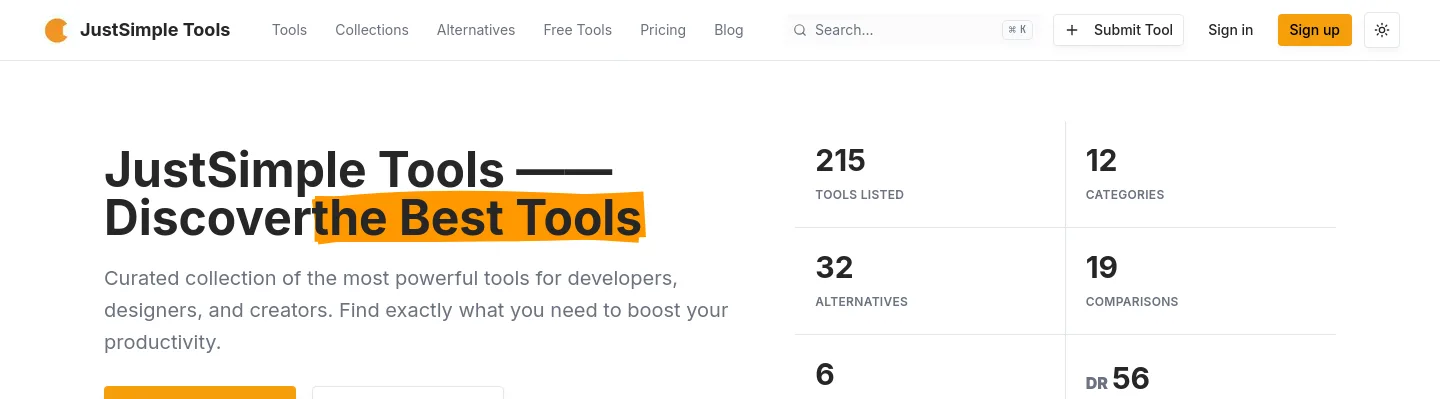Open the Pricing page

(663, 30)
